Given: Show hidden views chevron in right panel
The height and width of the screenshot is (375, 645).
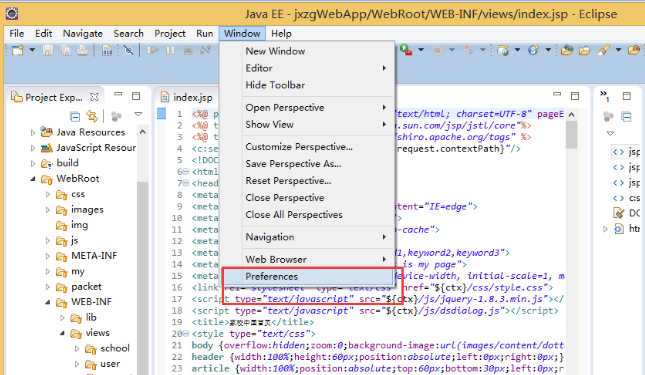Looking at the screenshot, I should pyautogui.click(x=604, y=95).
